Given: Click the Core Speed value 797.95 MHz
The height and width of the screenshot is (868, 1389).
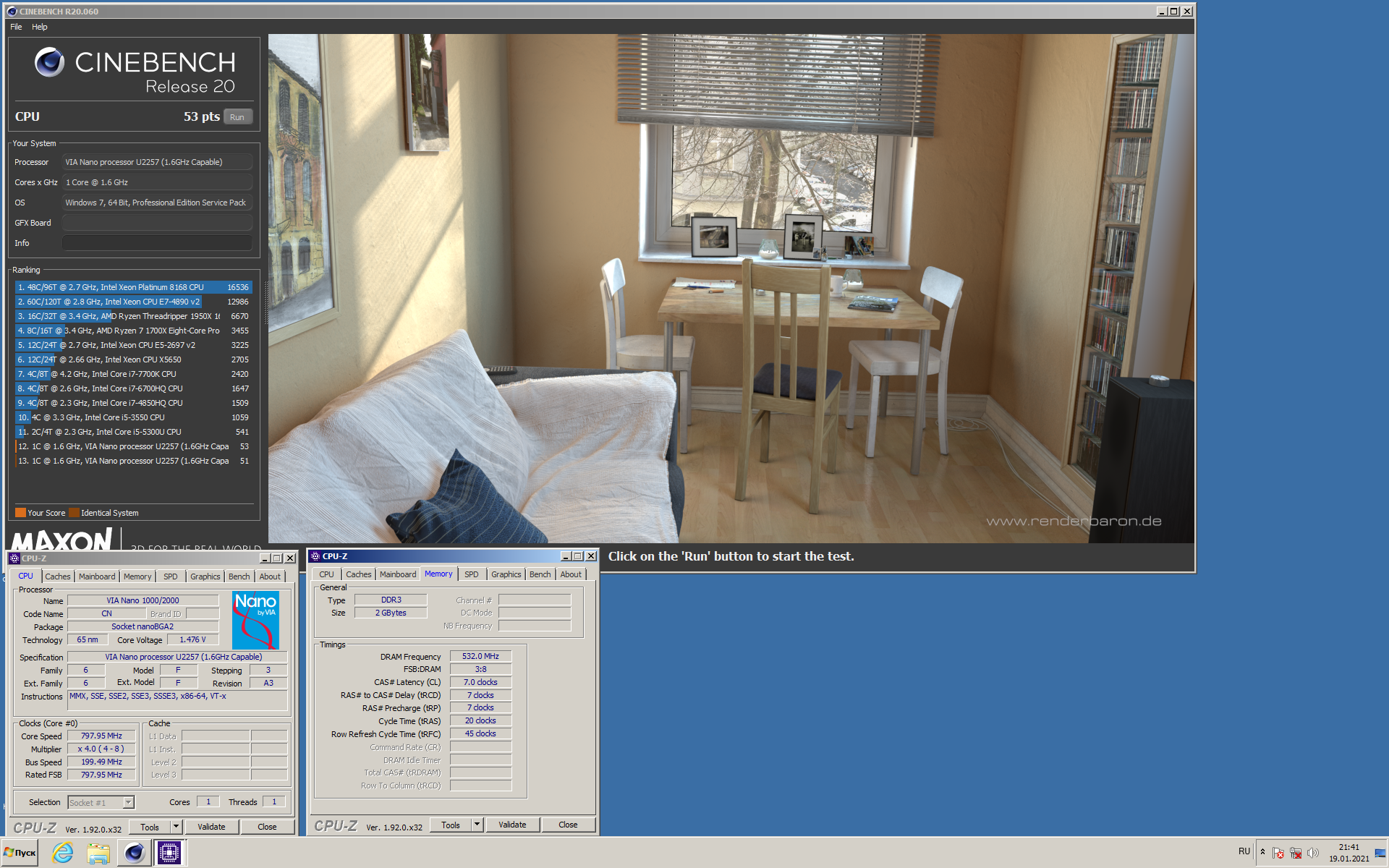Looking at the screenshot, I should [x=101, y=736].
